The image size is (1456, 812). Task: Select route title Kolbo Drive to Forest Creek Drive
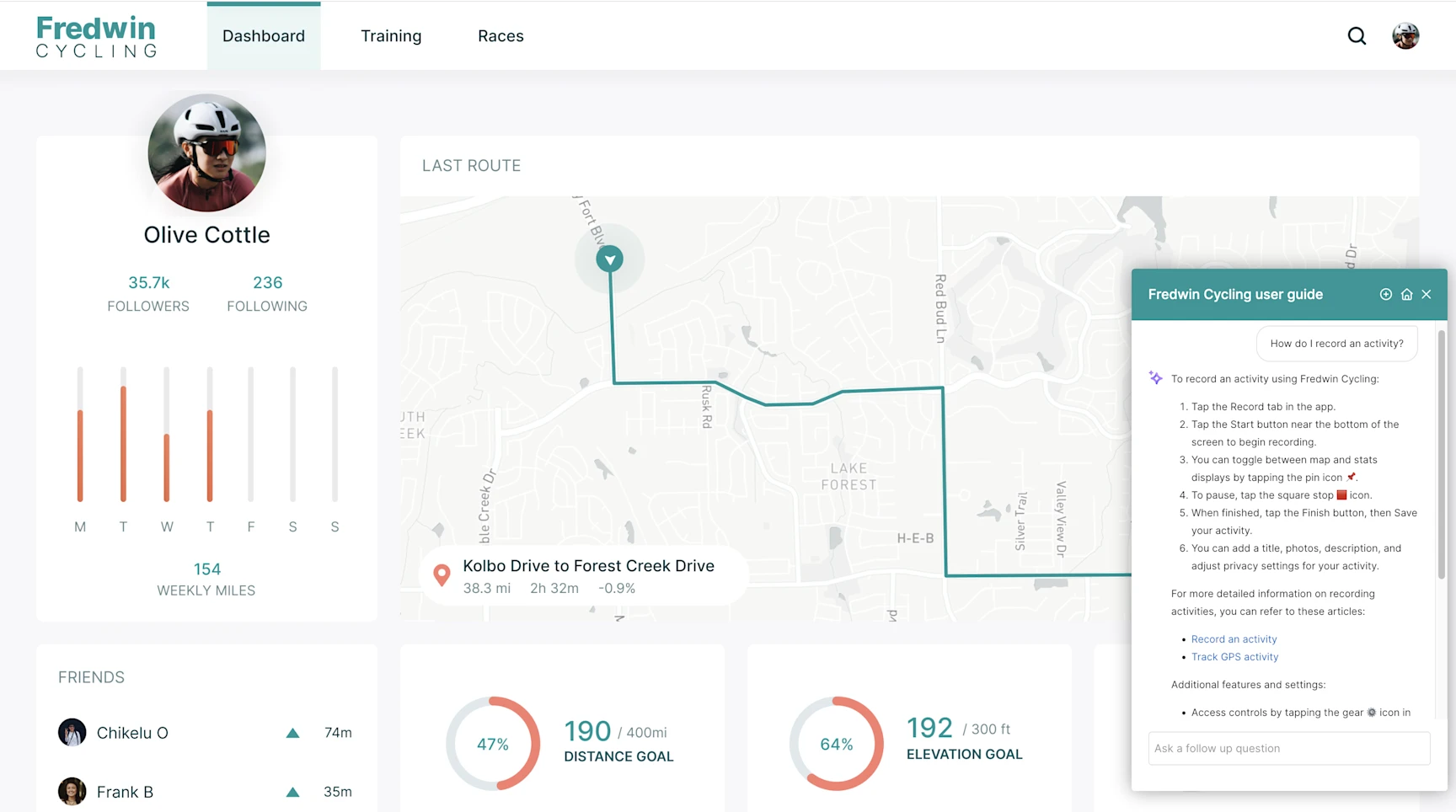point(588,566)
